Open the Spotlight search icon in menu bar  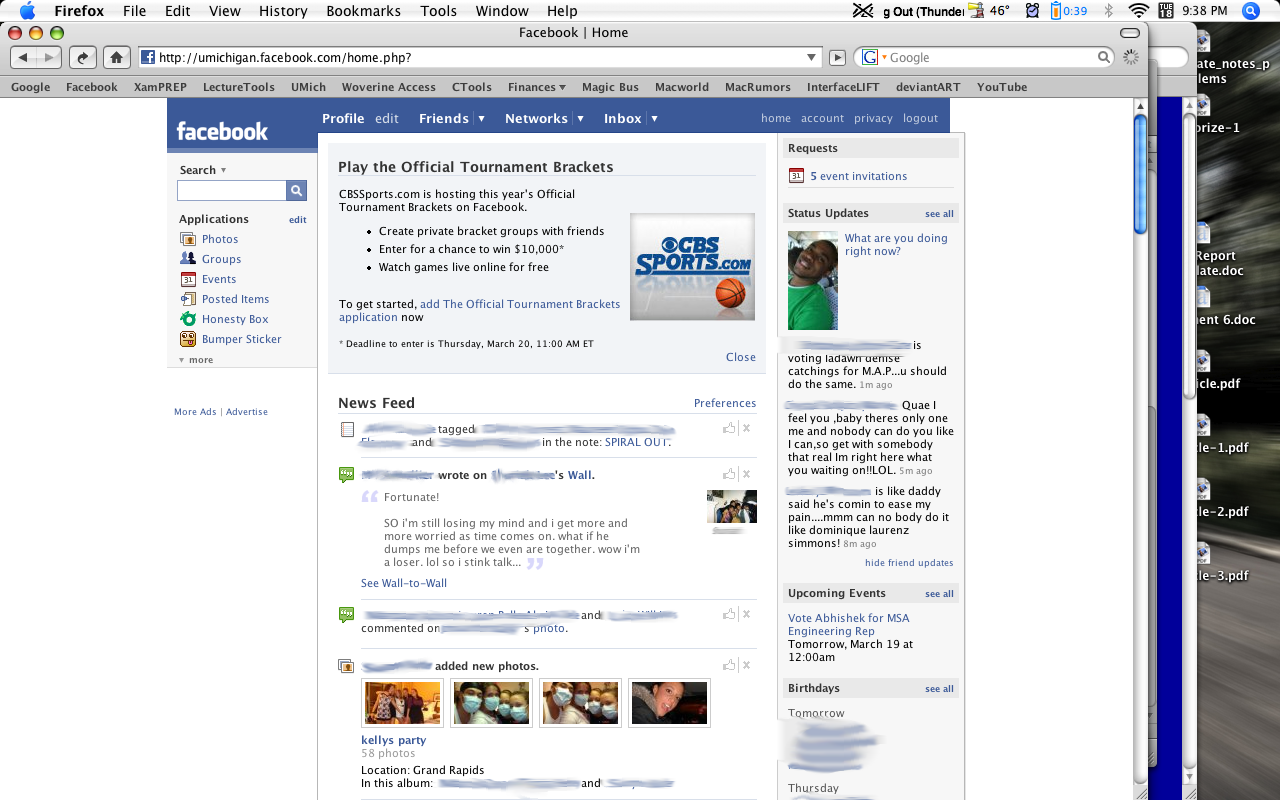[1250, 11]
